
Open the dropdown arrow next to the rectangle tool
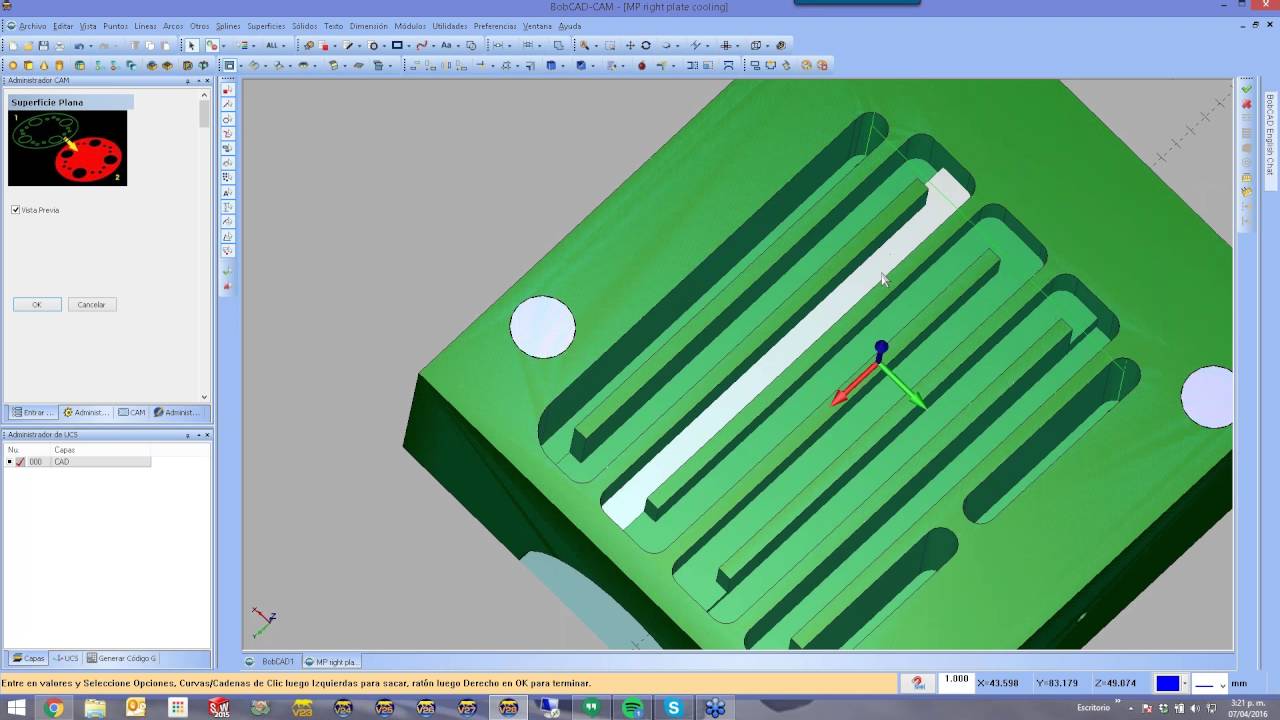tap(409, 46)
